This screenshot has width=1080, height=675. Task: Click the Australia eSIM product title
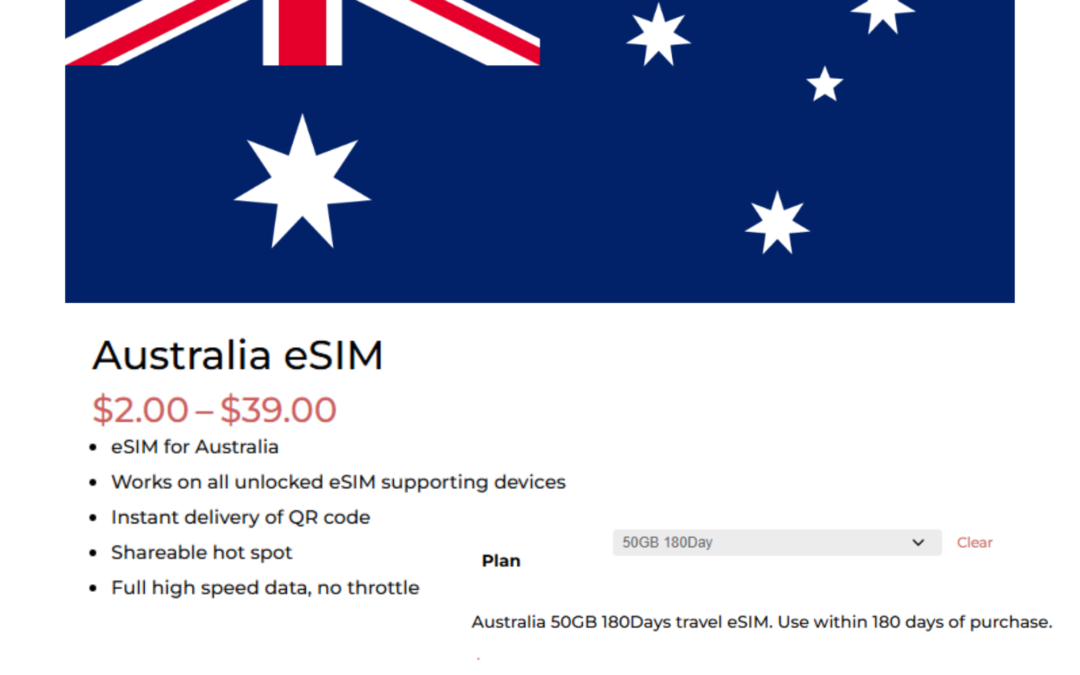(238, 355)
